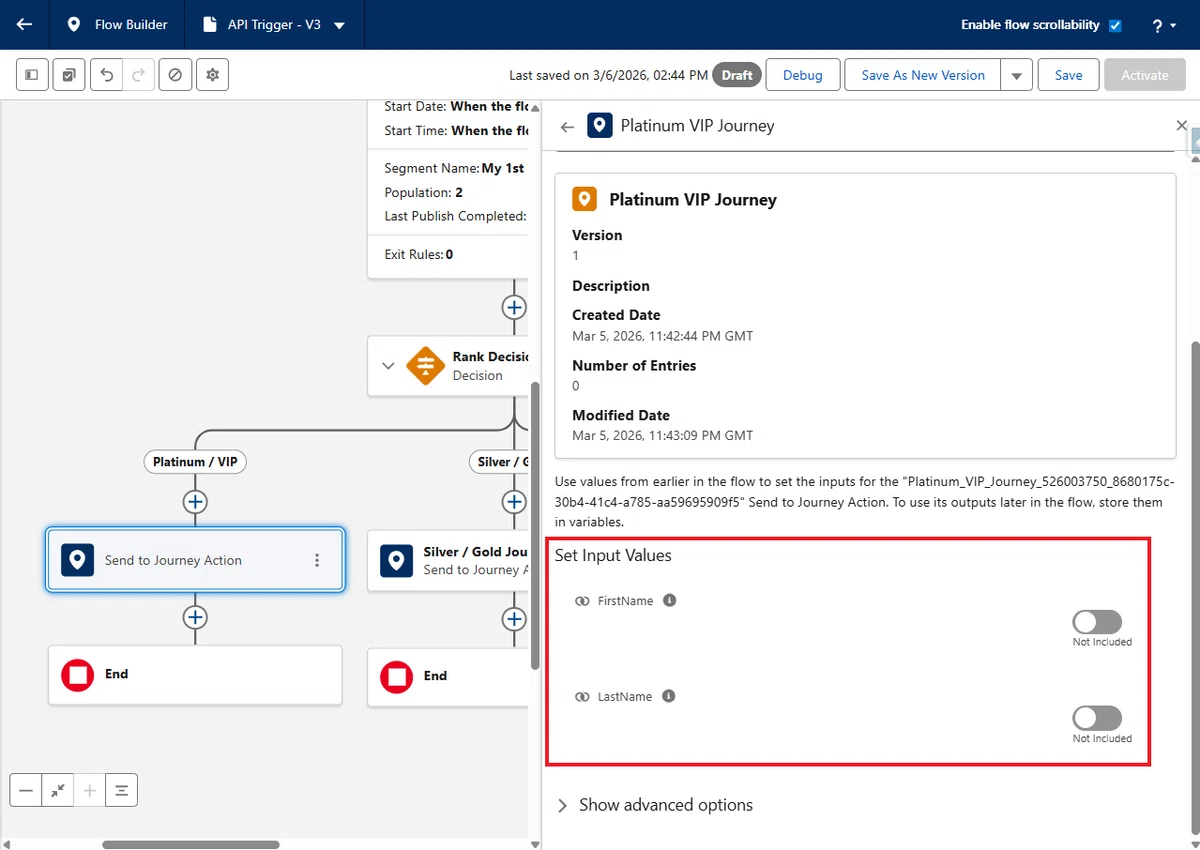Click the select elements toolbar icon
The image size is (1200, 850).
(69, 75)
